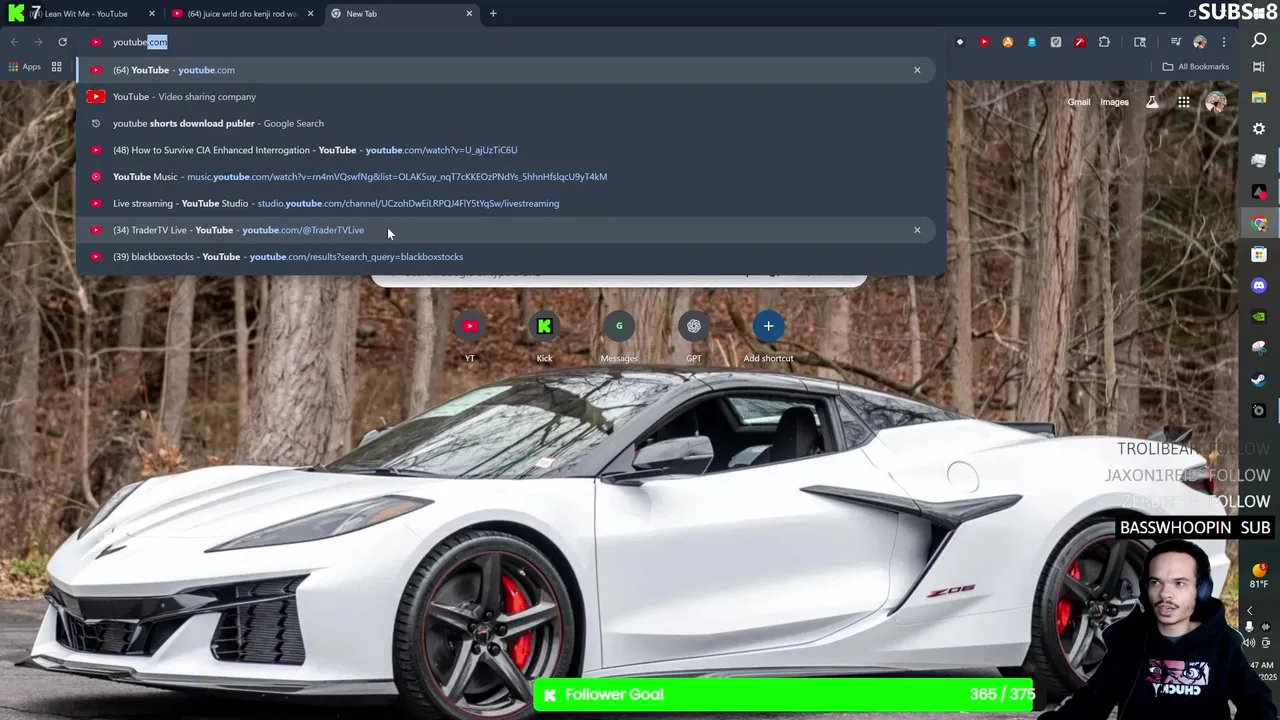
Task: Open the red pickaxe extension icon
Action: pyautogui.click(x=1080, y=42)
